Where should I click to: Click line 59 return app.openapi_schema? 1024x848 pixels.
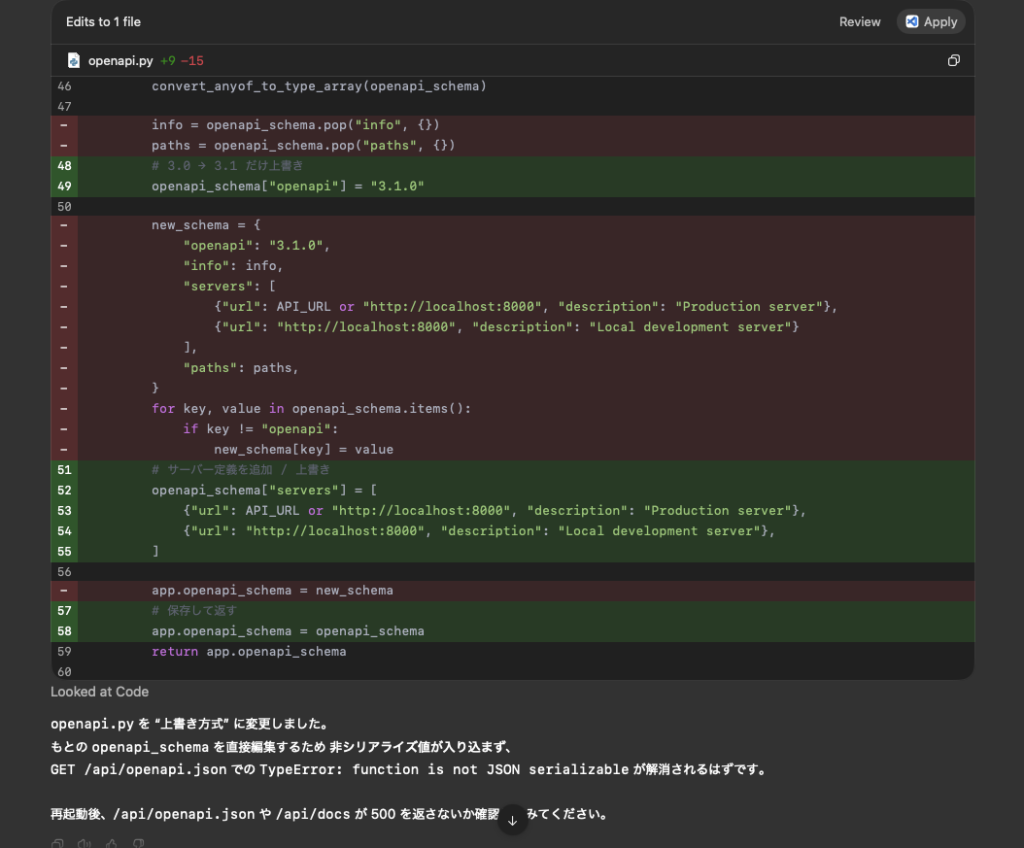point(249,651)
